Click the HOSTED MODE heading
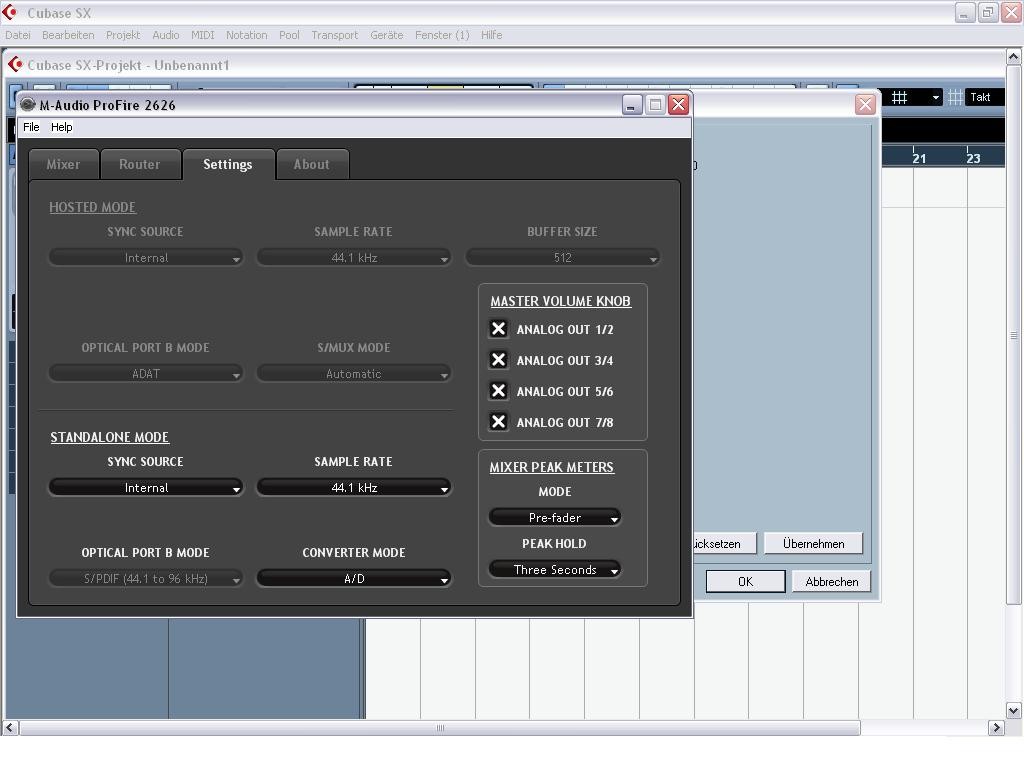The height and width of the screenshot is (768, 1024). 93,207
